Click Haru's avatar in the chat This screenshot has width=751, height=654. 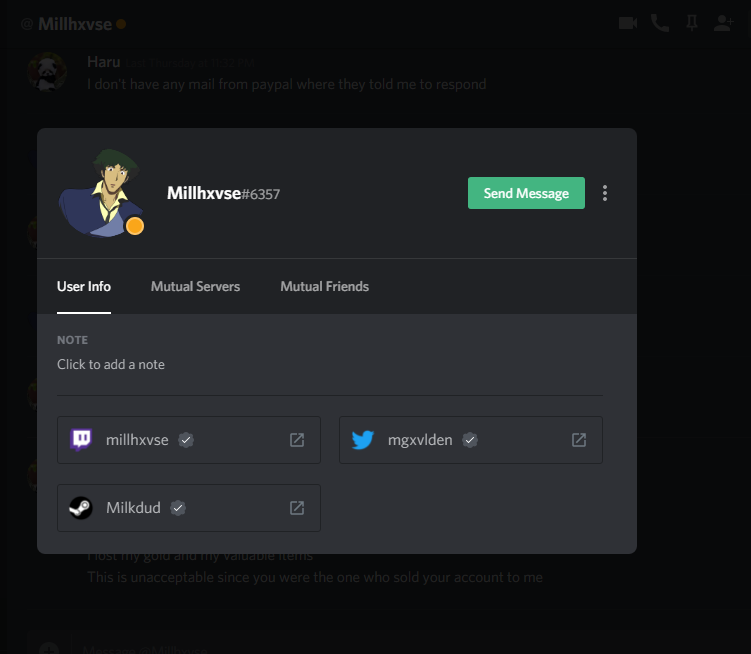47,72
